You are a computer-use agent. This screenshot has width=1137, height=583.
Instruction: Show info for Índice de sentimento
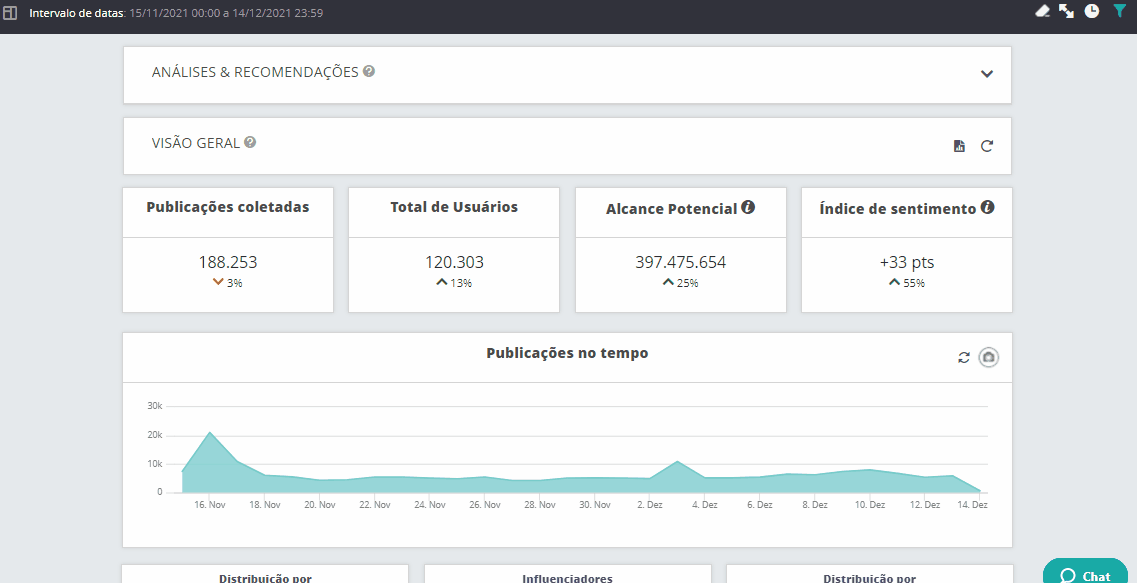987,208
